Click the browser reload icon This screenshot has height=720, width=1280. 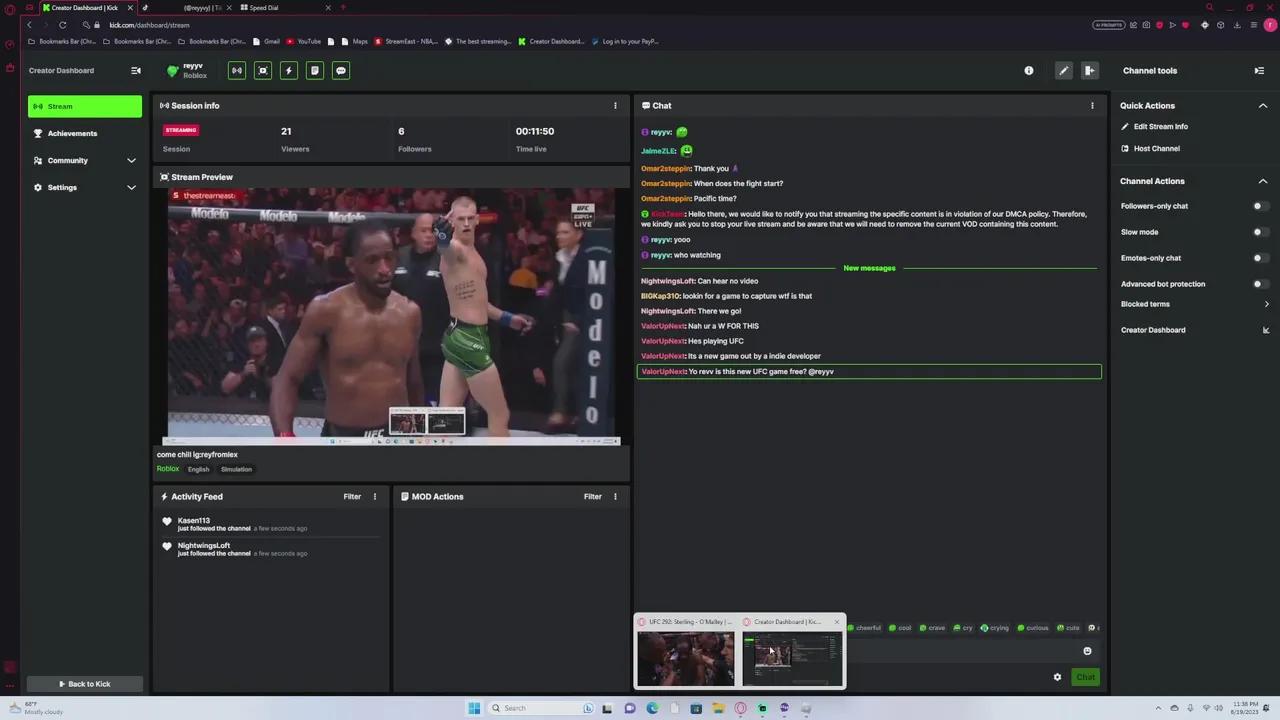(x=62, y=25)
